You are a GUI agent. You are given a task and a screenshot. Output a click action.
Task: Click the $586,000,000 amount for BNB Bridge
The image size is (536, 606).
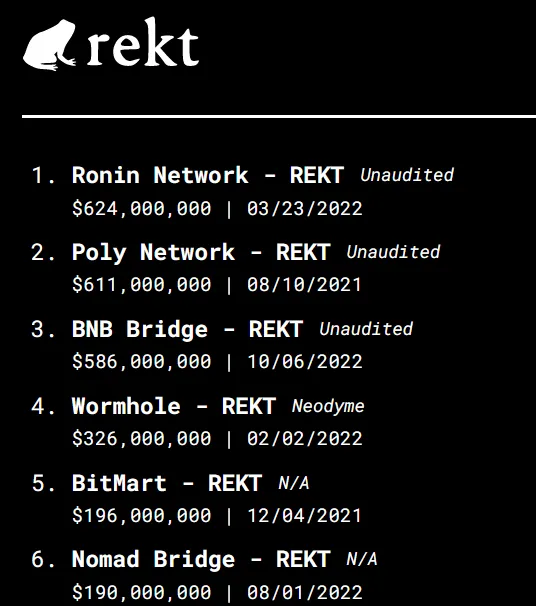[142, 362]
